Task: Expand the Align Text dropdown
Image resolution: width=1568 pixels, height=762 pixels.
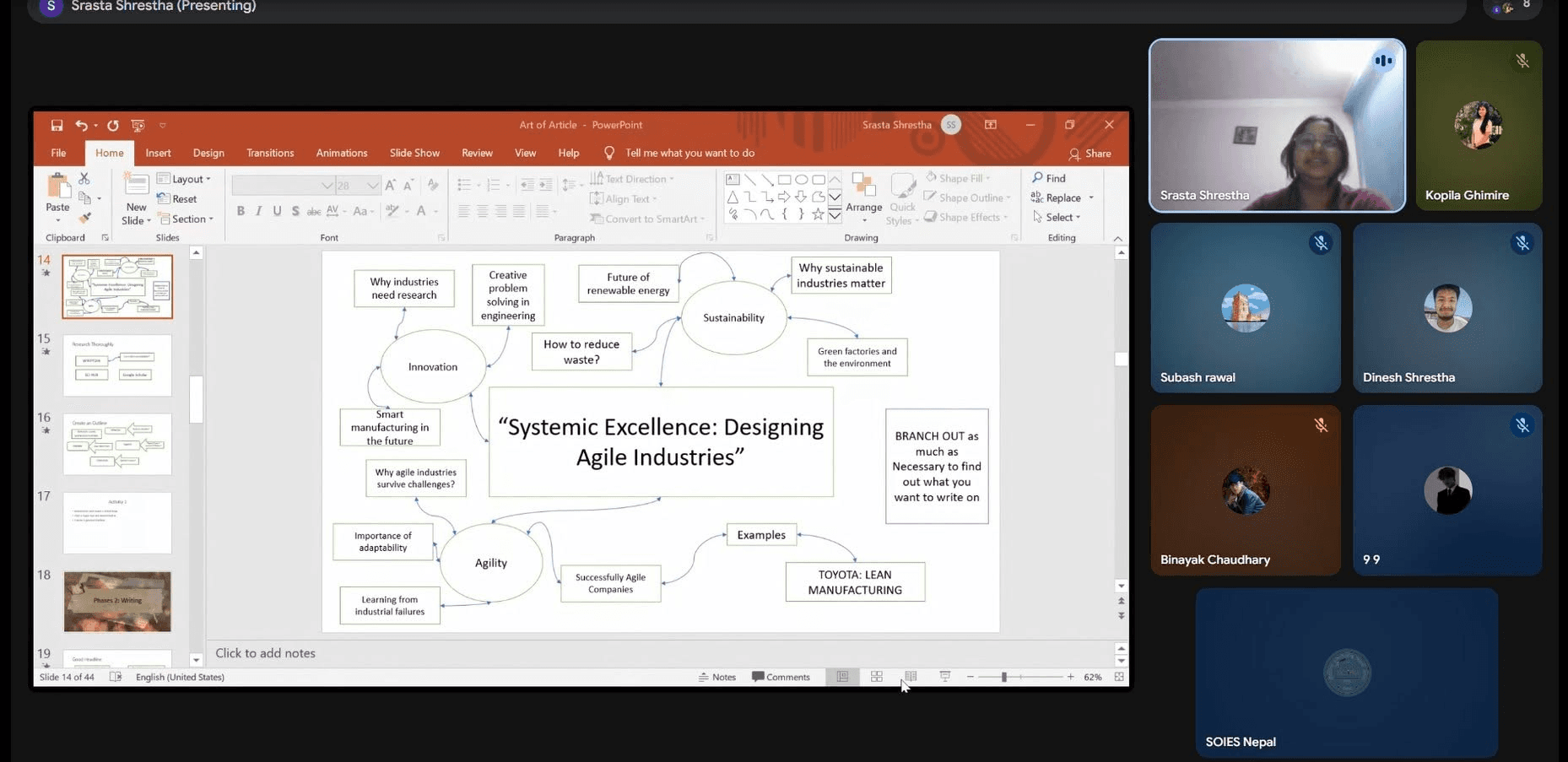Action: (624, 199)
